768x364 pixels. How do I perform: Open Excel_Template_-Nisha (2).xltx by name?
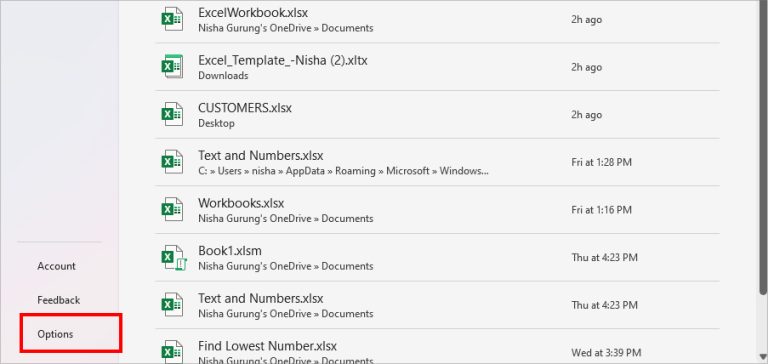(283, 60)
